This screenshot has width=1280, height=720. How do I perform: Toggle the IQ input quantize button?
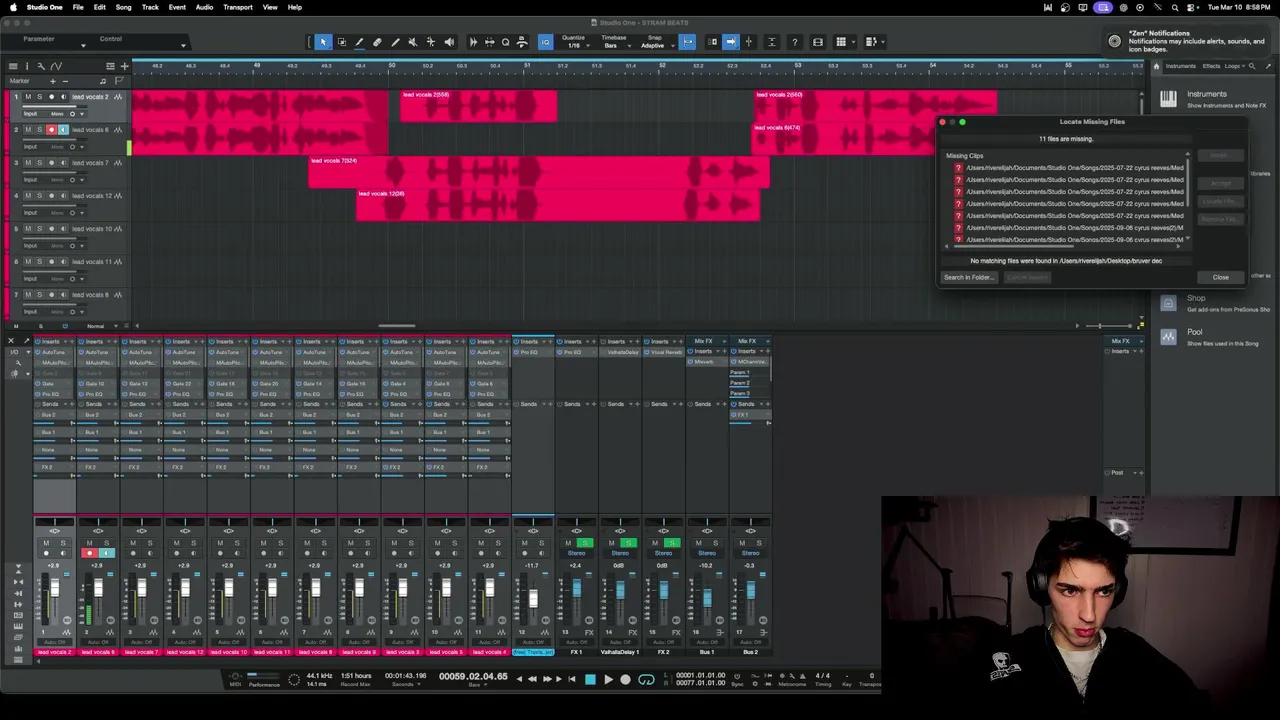point(545,42)
